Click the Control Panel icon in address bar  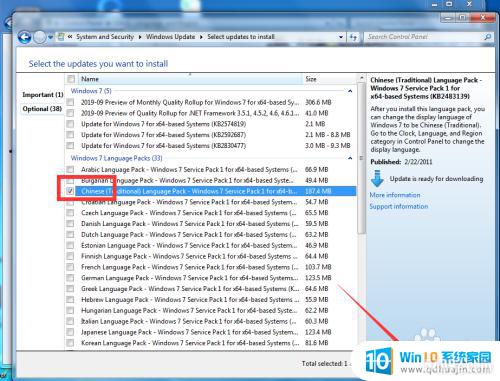pyautogui.click(x=61, y=37)
